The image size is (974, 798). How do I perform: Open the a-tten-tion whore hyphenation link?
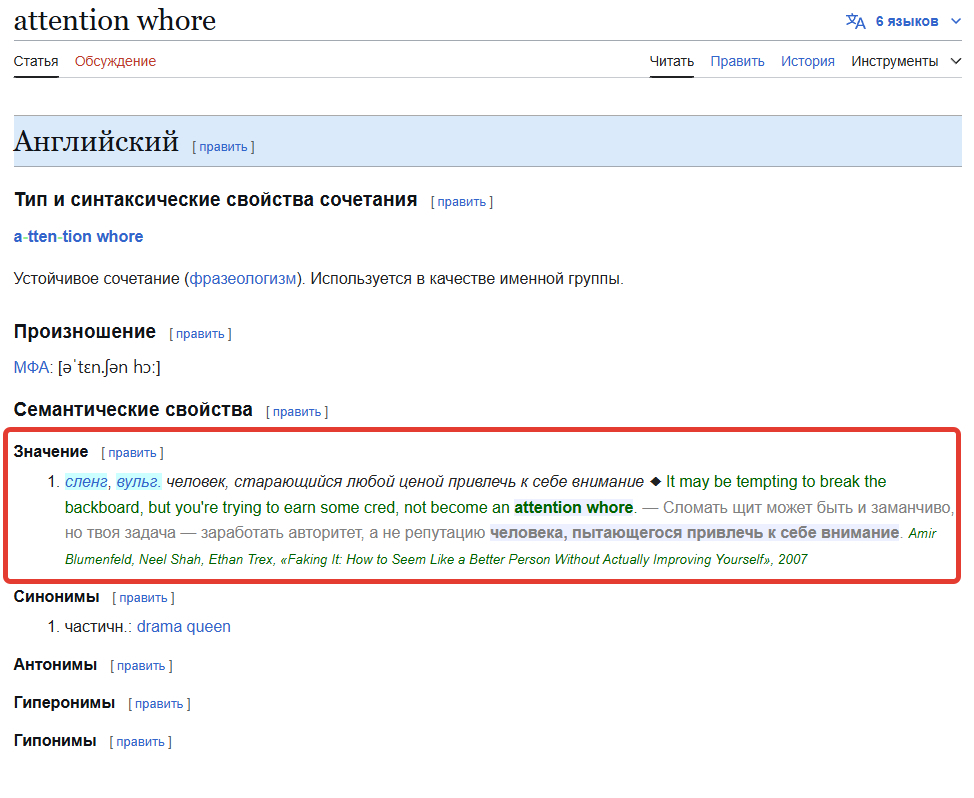point(78,237)
